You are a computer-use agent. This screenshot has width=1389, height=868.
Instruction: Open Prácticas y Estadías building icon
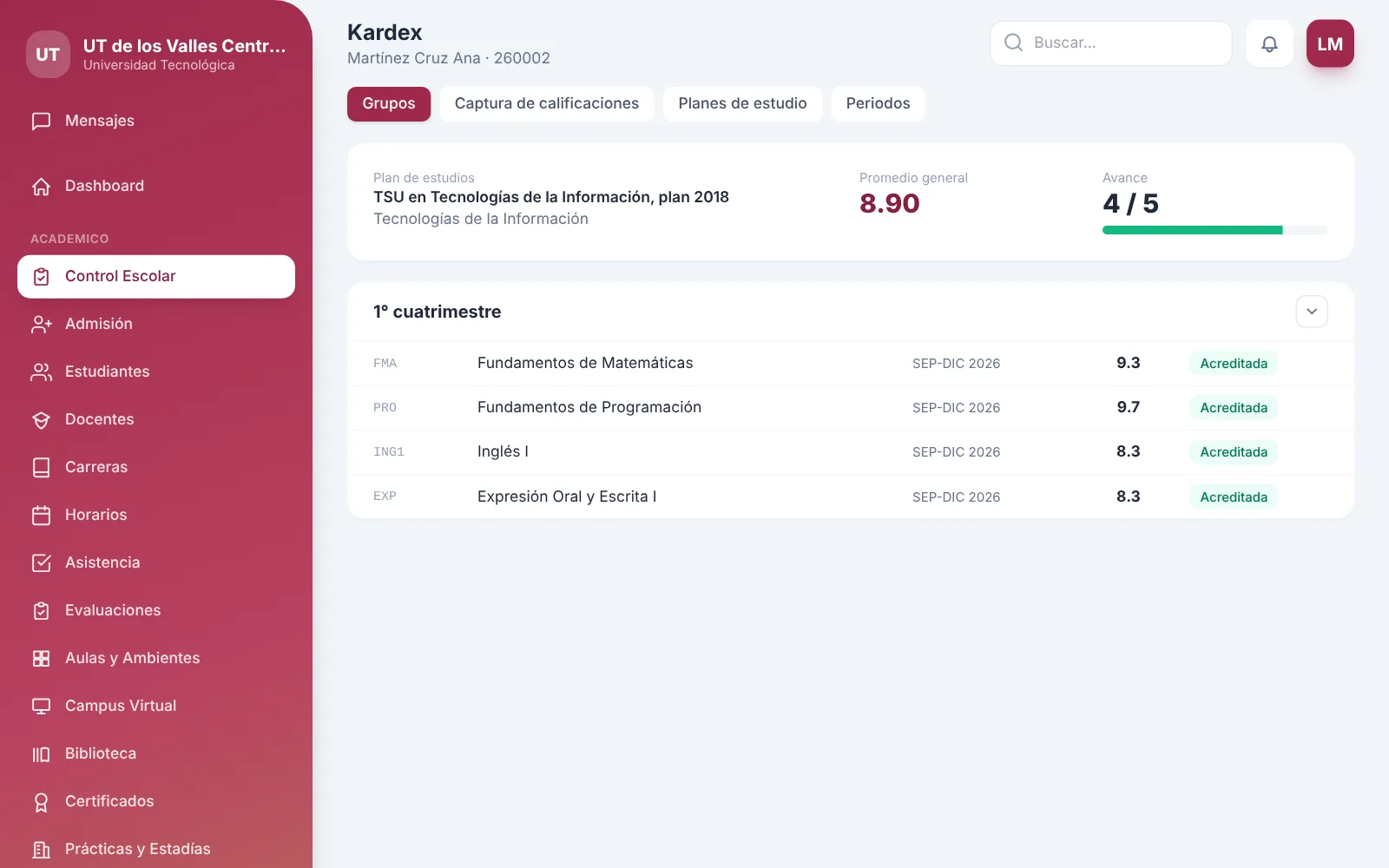coord(41,849)
